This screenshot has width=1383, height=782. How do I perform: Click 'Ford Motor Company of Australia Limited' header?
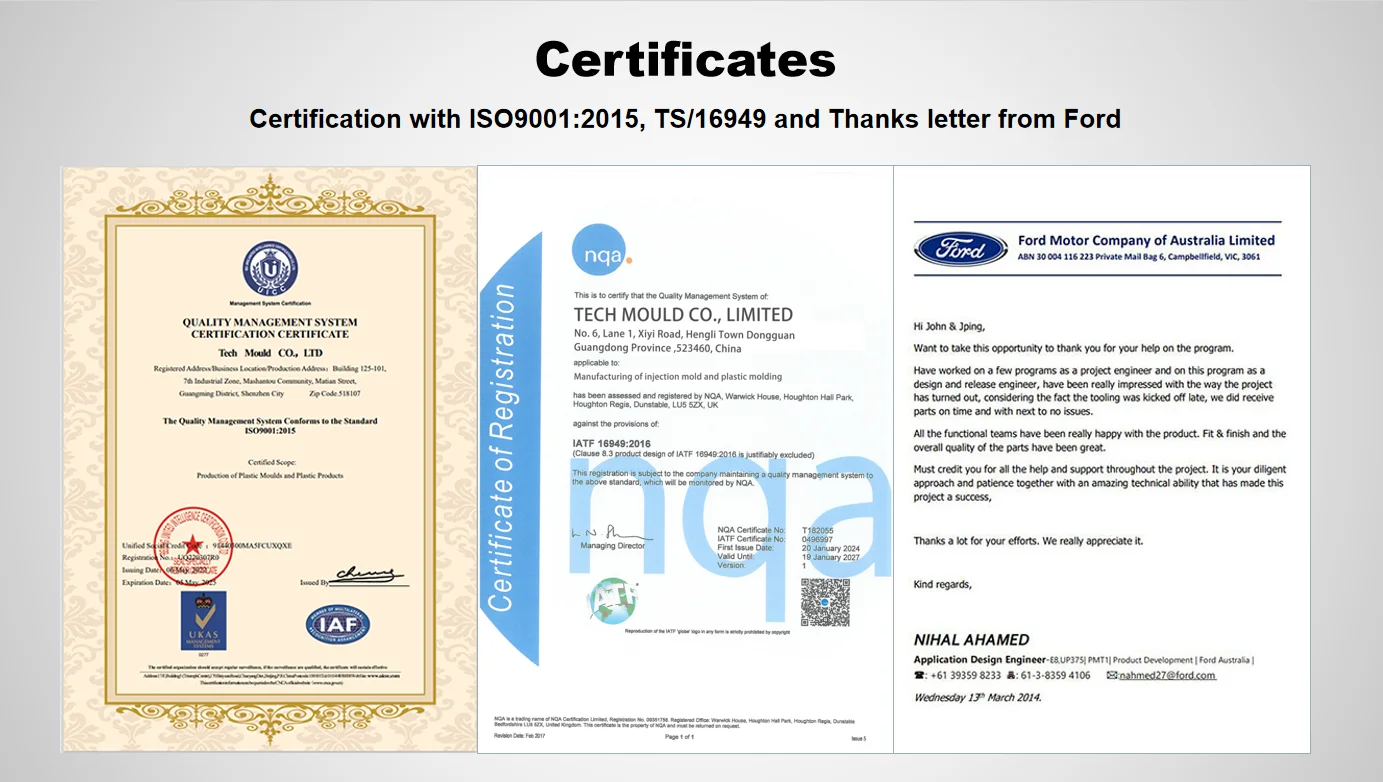coord(1146,240)
